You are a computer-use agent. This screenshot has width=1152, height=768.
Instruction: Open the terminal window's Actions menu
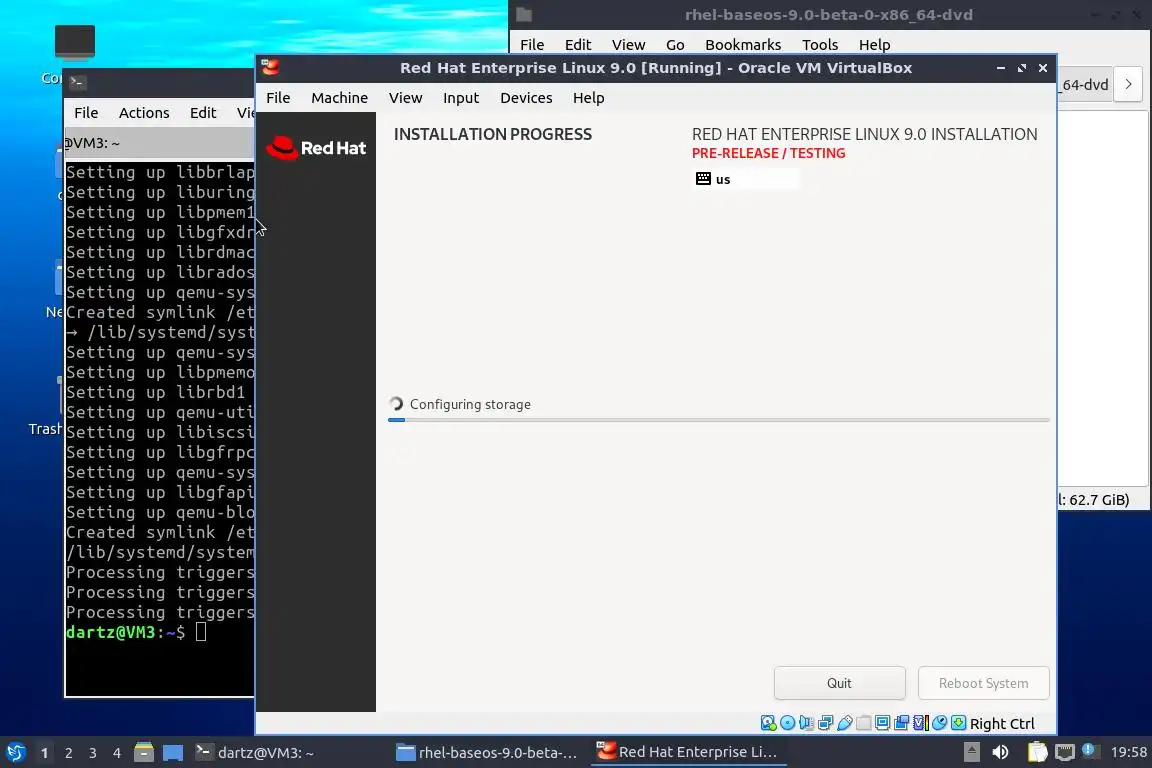pyautogui.click(x=144, y=112)
